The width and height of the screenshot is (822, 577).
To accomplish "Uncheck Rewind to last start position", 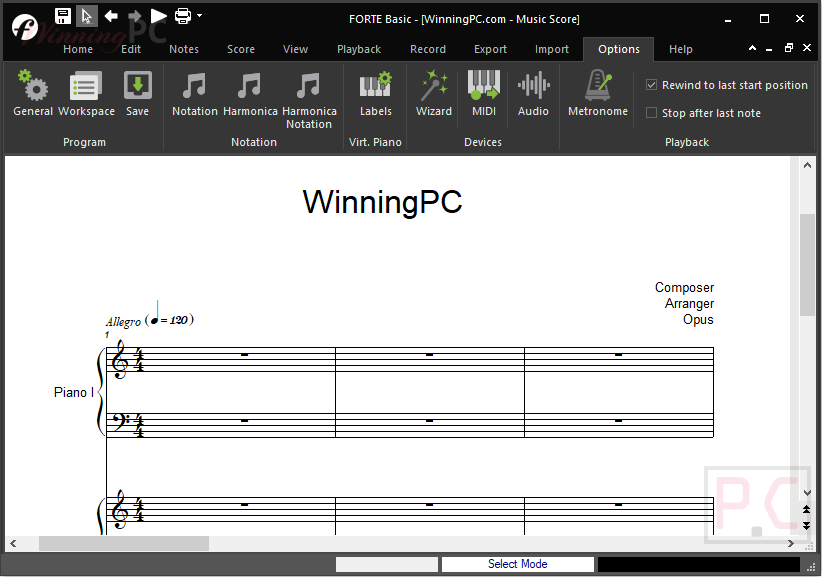I will tap(652, 85).
